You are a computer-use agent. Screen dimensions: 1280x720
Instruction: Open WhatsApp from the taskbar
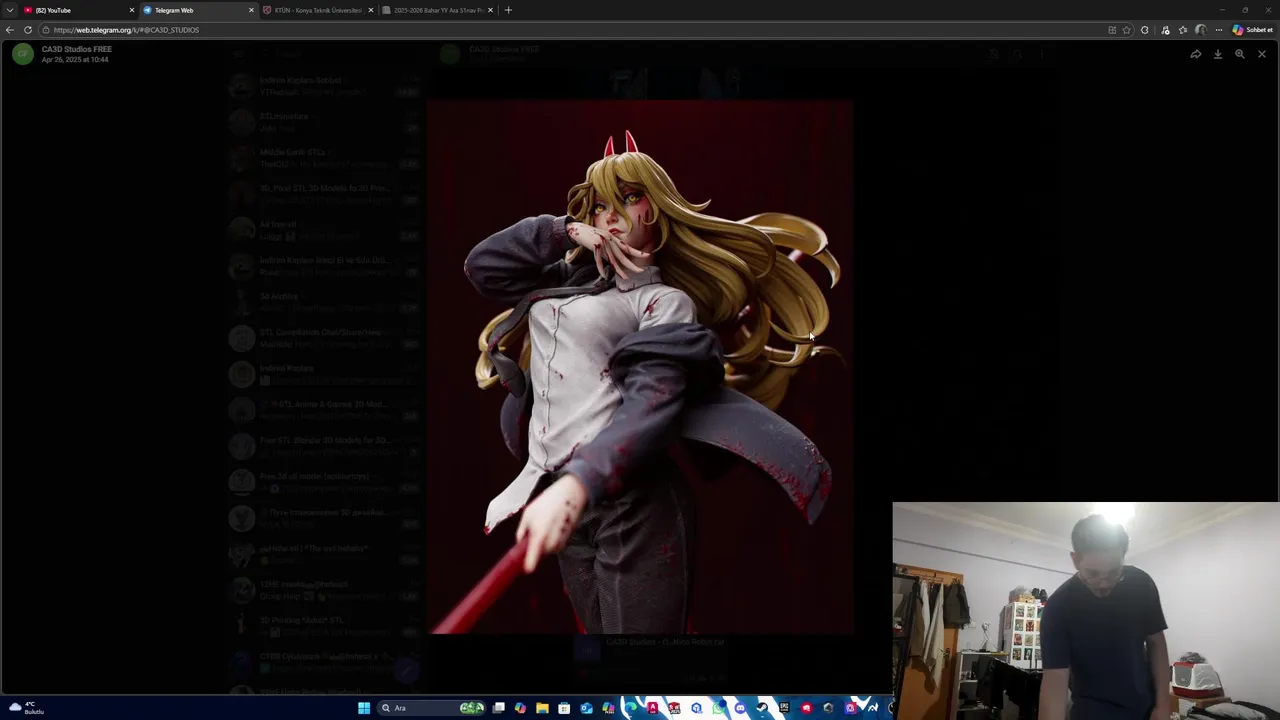coord(719,708)
